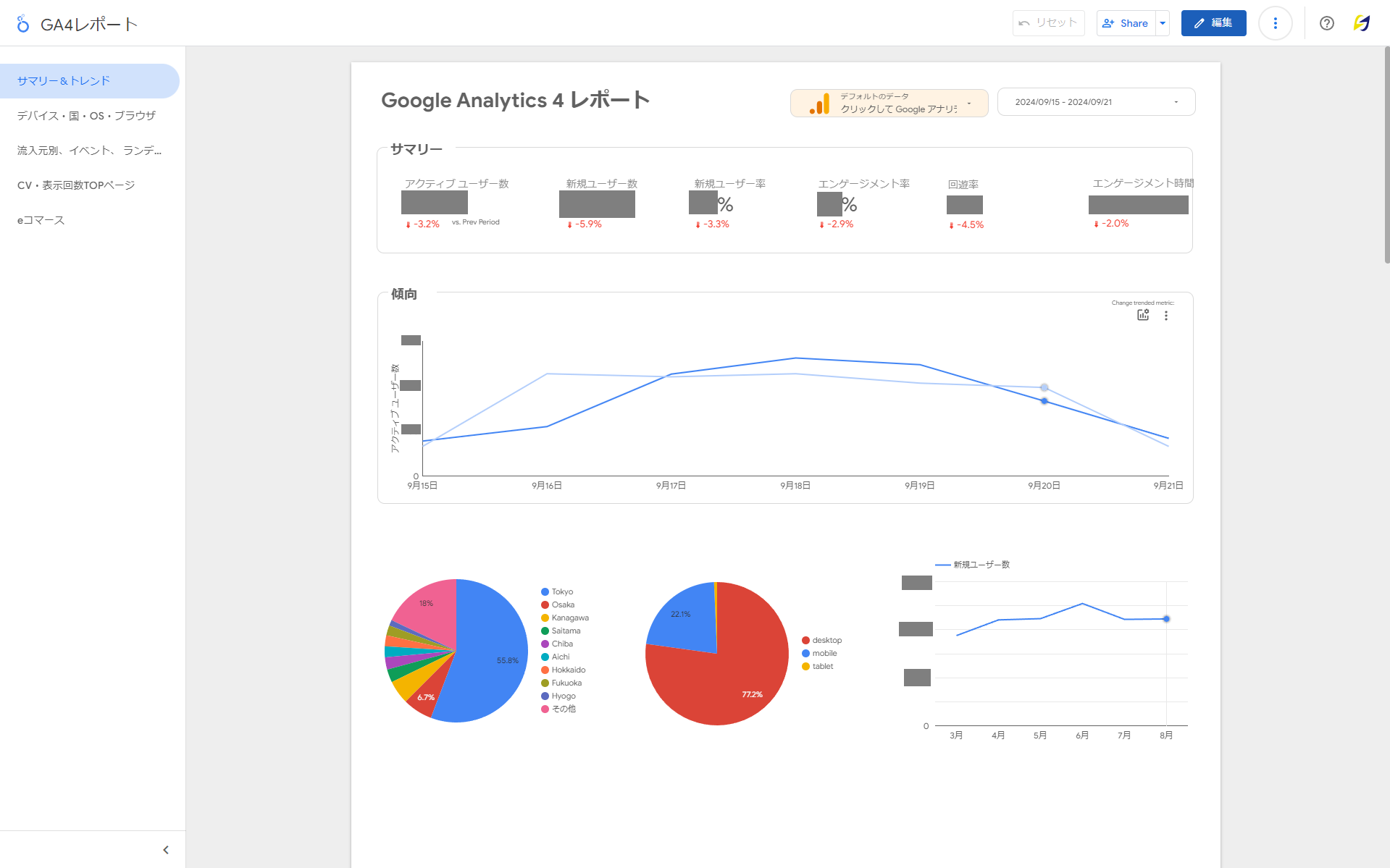
Task: Open the eコマース report page
Action: point(41,220)
